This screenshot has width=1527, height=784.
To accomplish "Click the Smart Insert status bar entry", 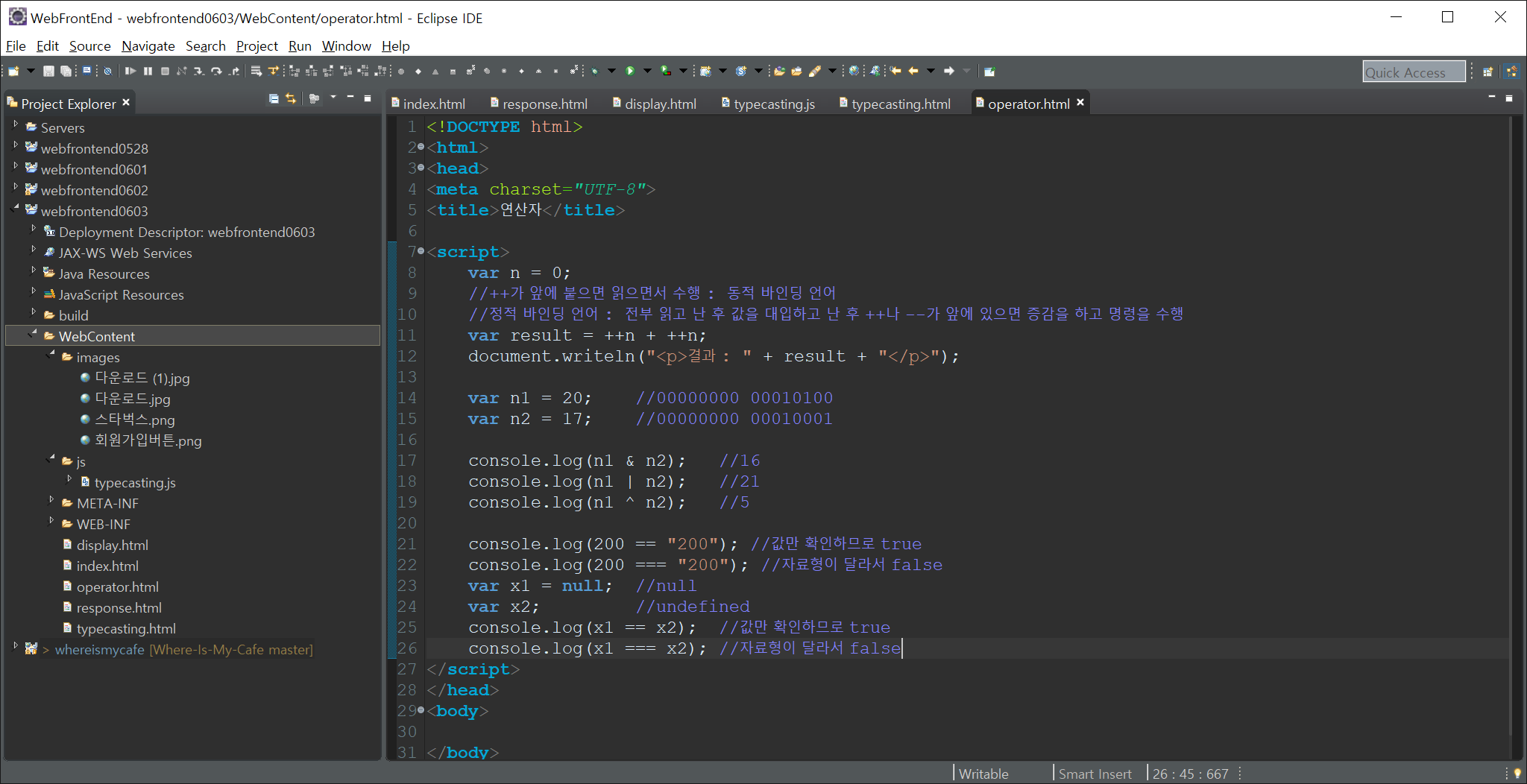I will [x=1095, y=774].
